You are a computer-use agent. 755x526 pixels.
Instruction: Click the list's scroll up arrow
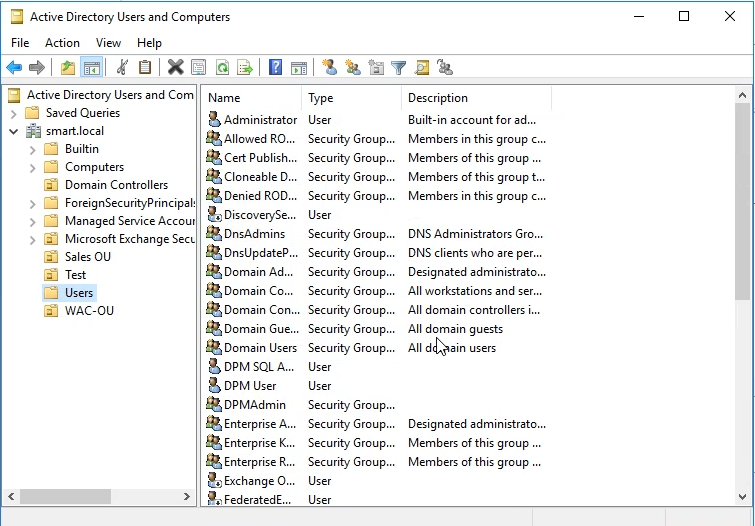click(x=742, y=95)
